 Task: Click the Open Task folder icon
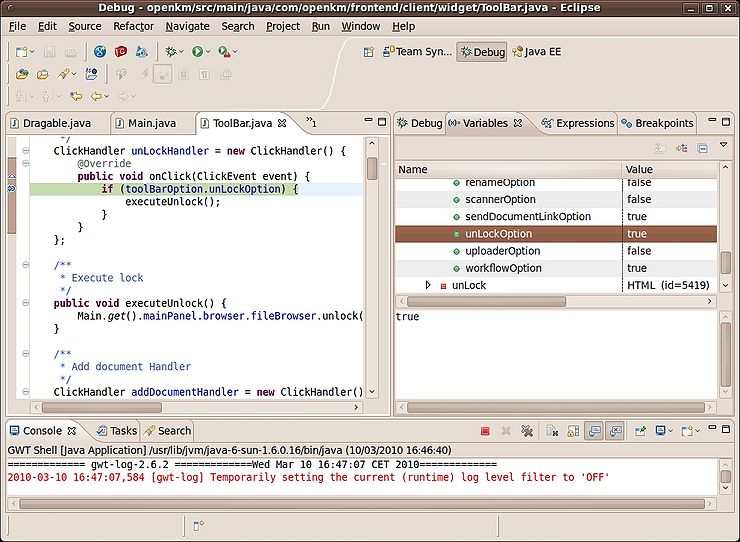[x=42, y=74]
